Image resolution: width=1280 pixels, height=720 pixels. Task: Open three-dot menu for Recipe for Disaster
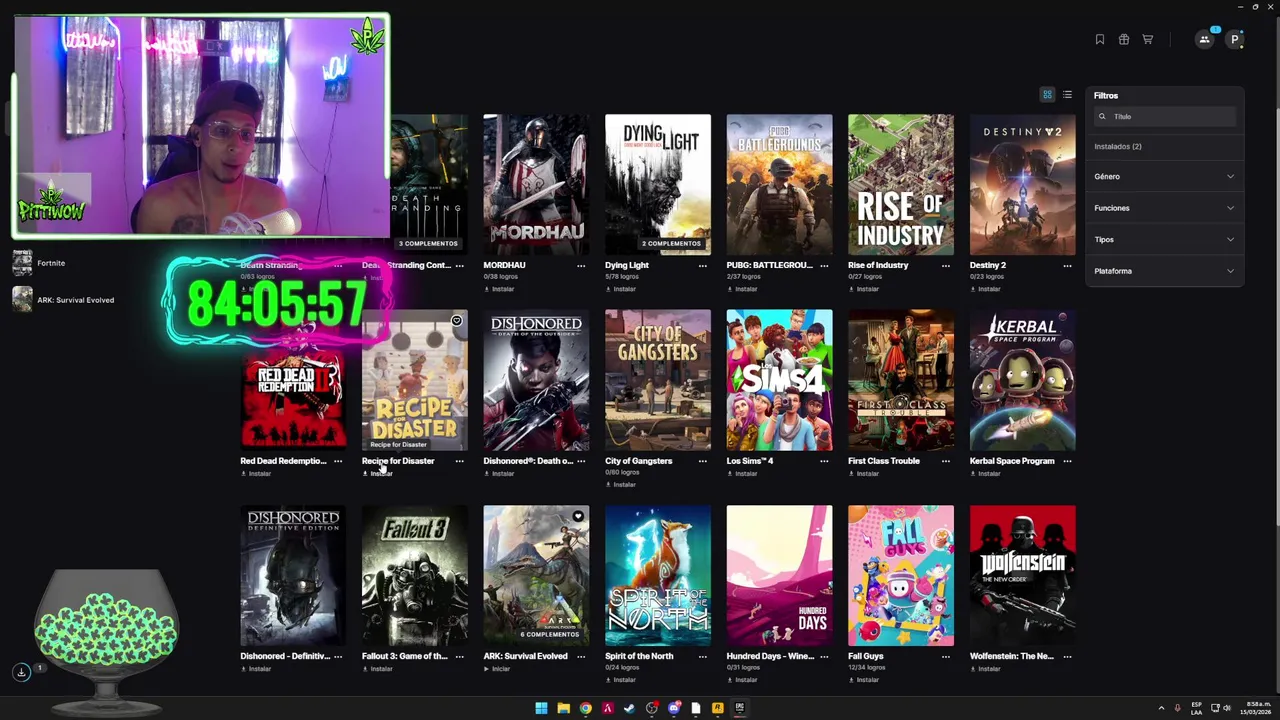[x=459, y=461]
